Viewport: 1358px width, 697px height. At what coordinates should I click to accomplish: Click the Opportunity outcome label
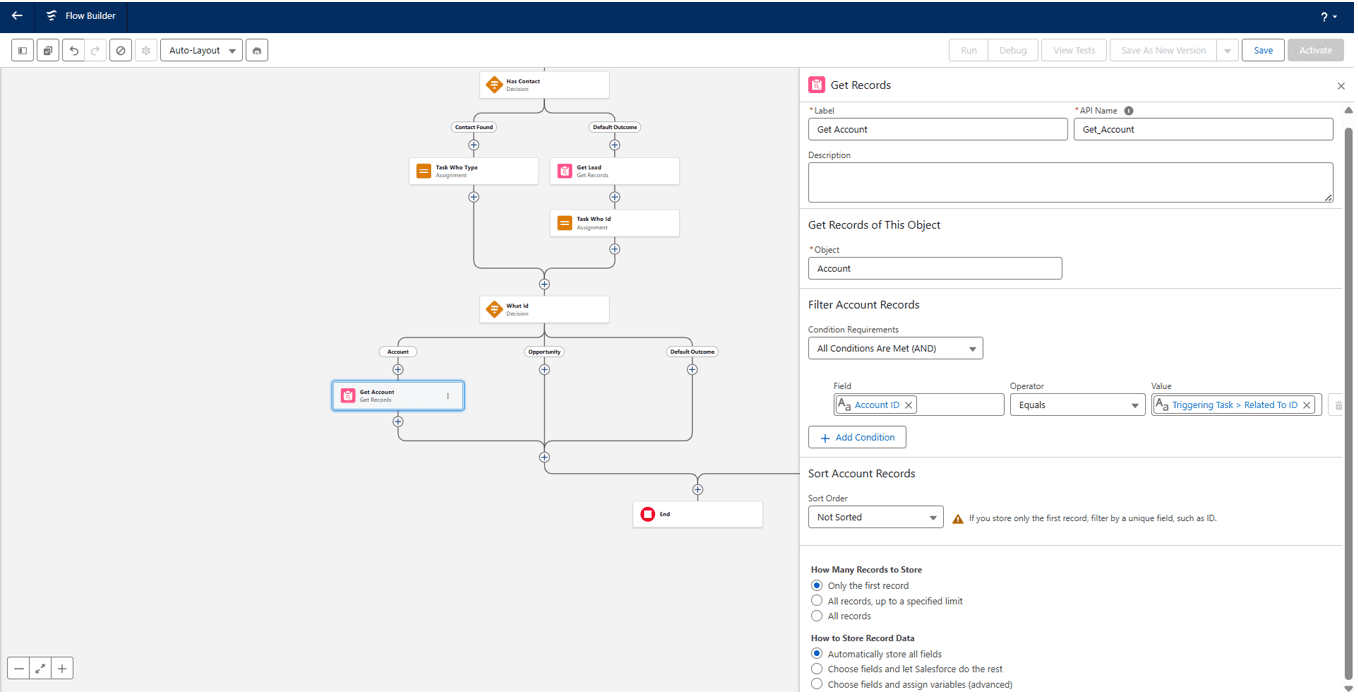coord(544,352)
